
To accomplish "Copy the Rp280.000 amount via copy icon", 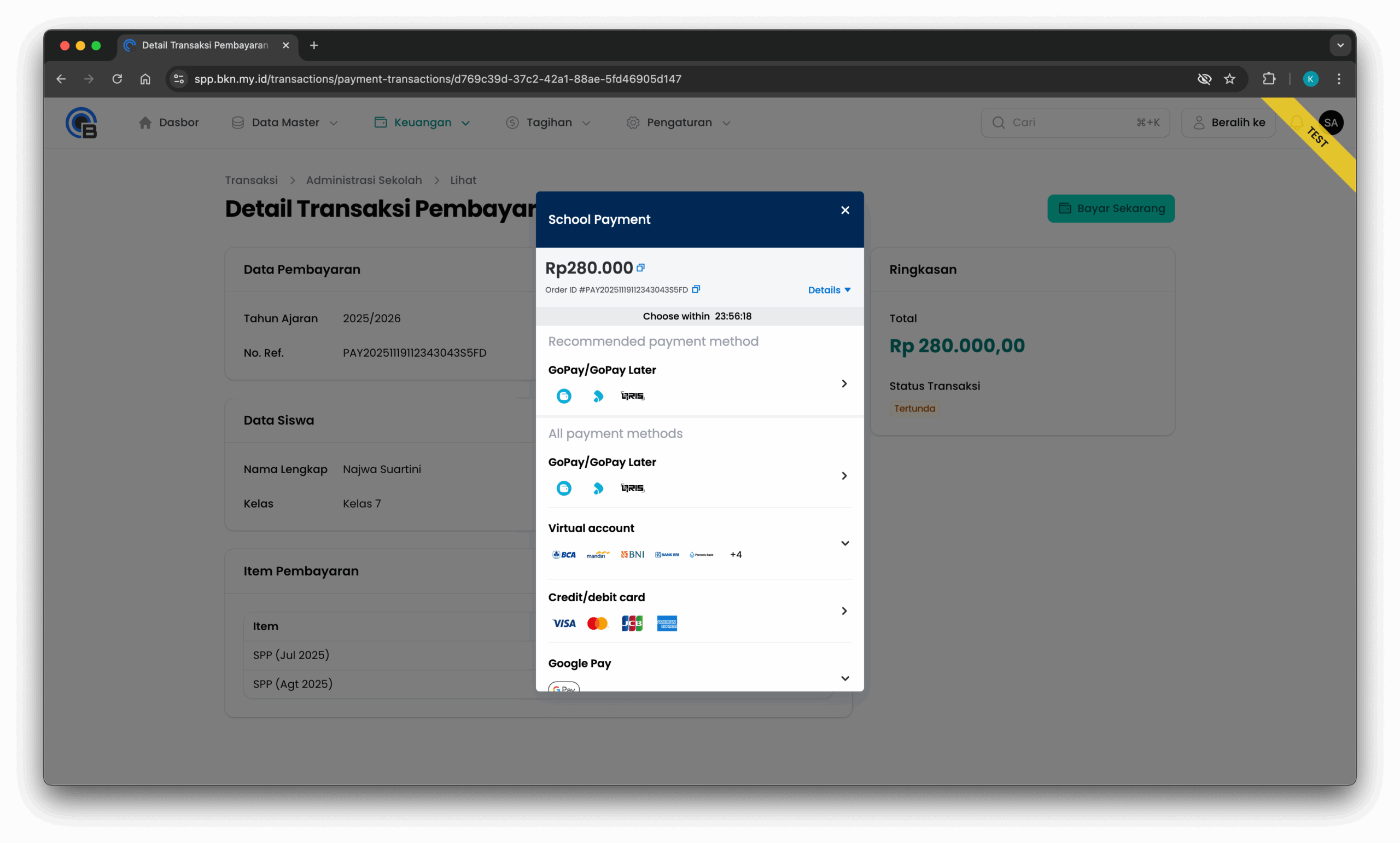I will (x=640, y=268).
